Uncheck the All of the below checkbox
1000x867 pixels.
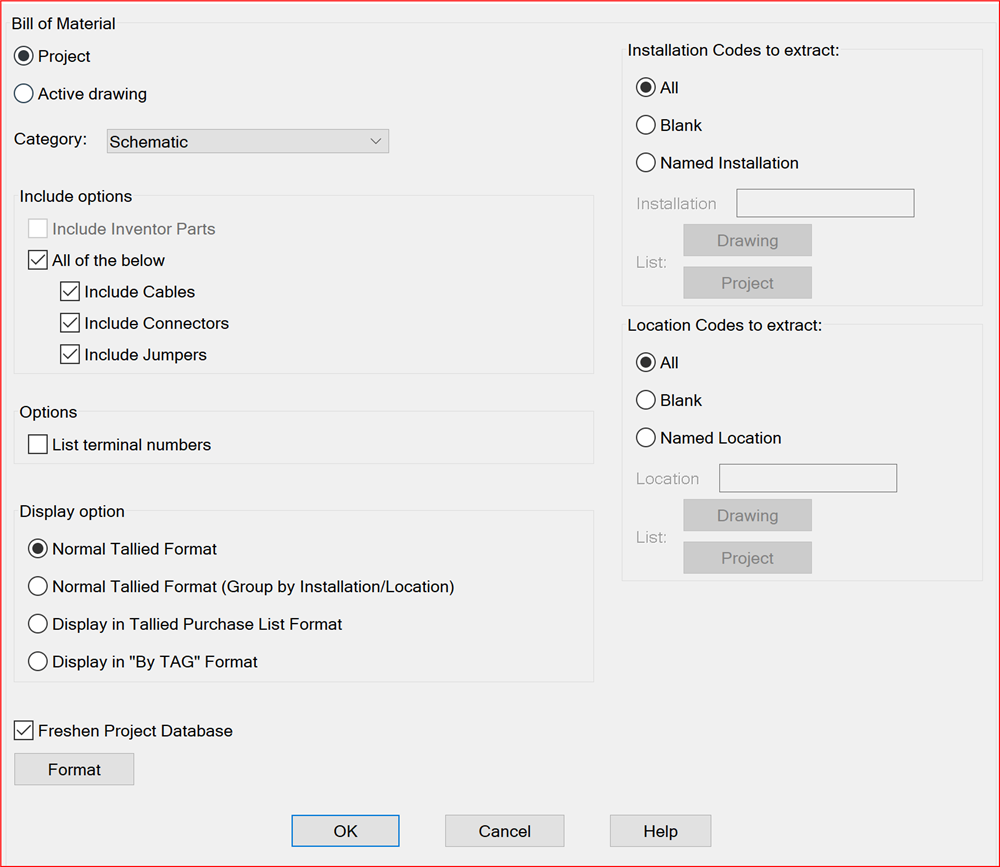point(38,260)
